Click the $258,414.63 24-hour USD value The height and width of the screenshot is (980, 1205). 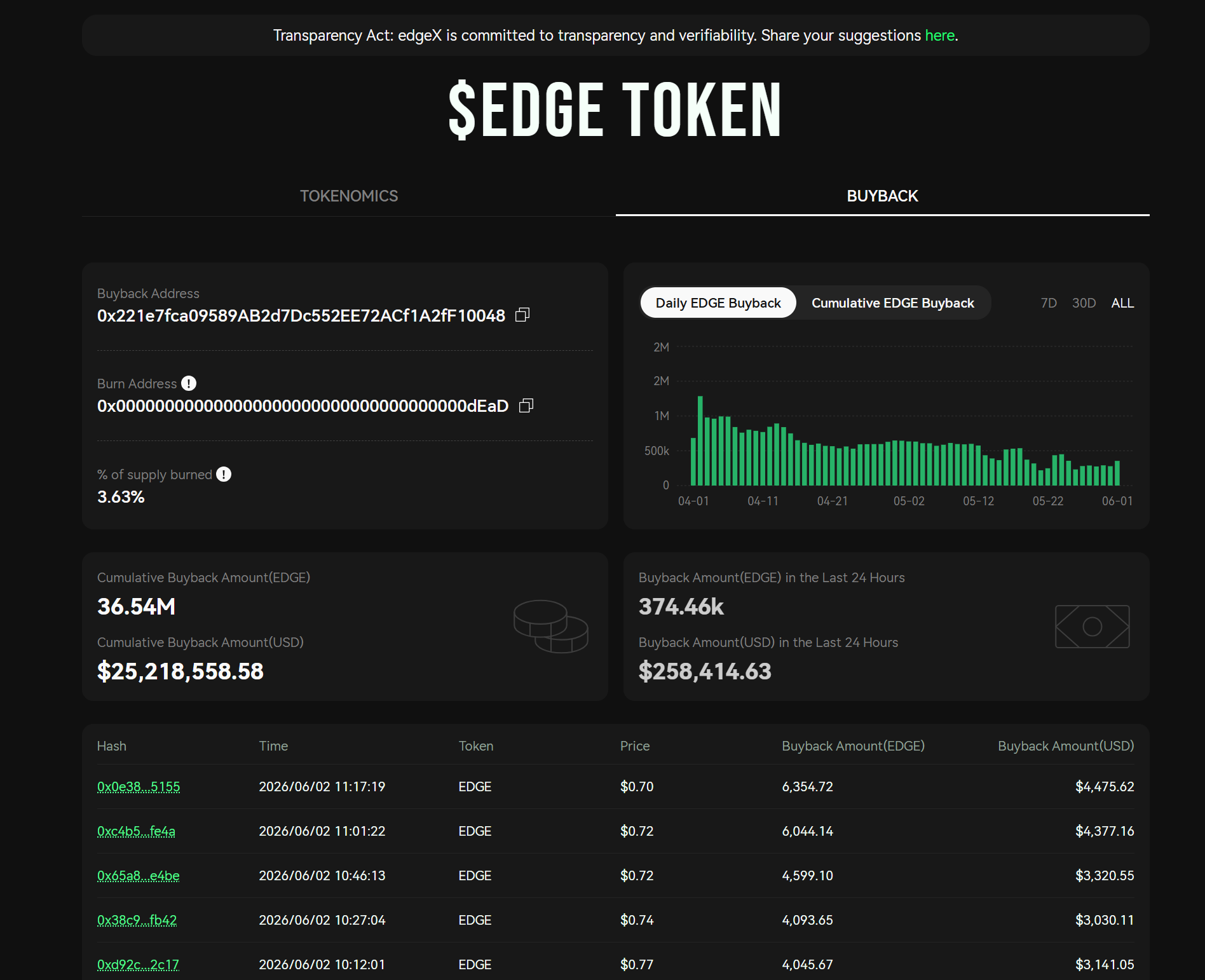[705, 672]
